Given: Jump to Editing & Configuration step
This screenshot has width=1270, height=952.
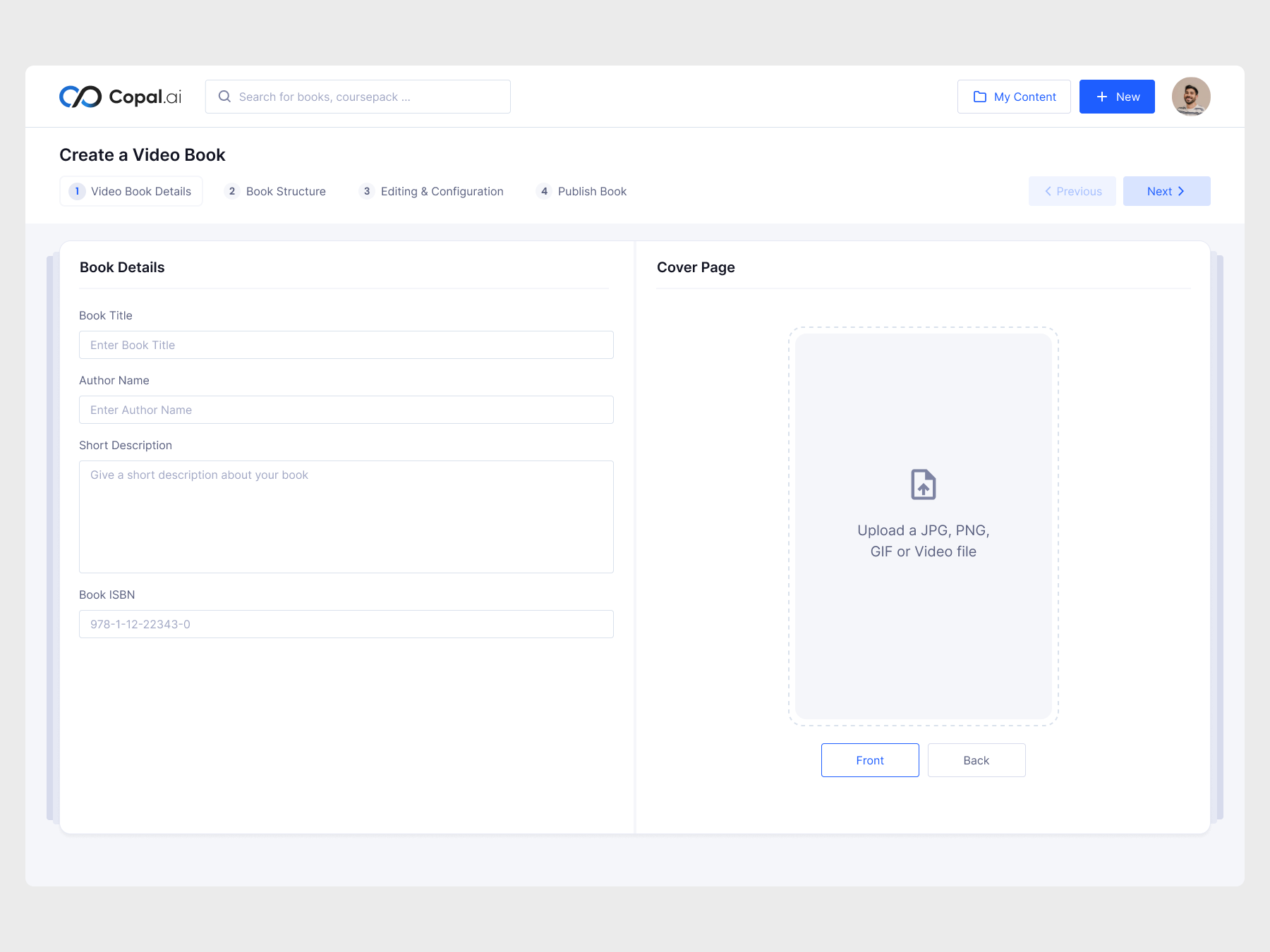Looking at the screenshot, I should (x=431, y=191).
